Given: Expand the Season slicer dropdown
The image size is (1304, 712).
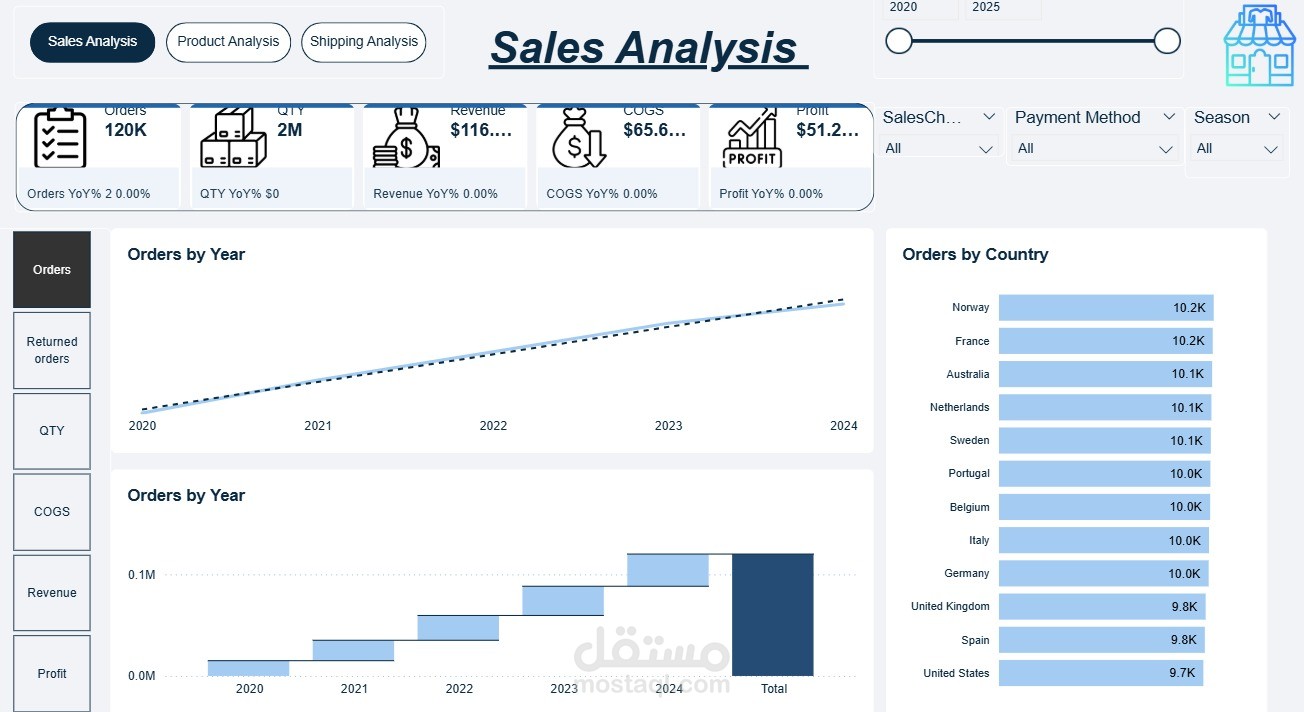Looking at the screenshot, I should 1274,117.
